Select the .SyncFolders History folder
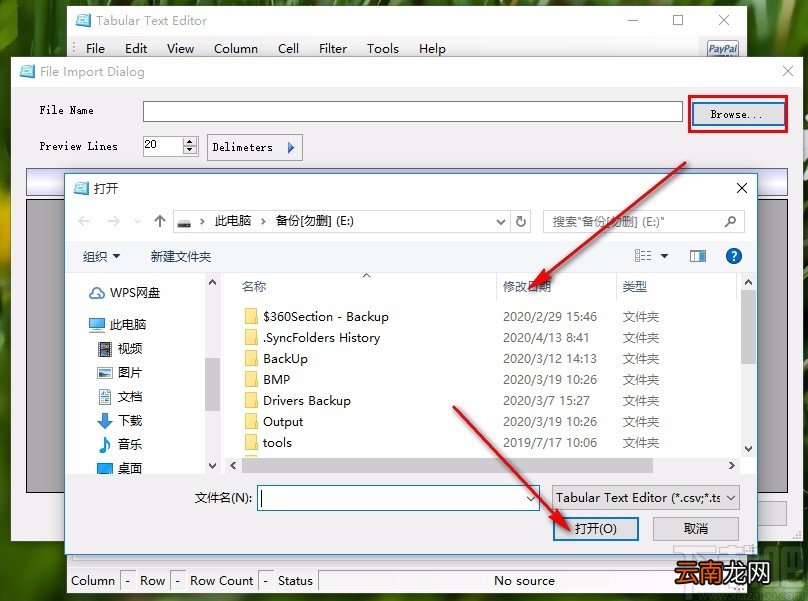 [x=312, y=338]
